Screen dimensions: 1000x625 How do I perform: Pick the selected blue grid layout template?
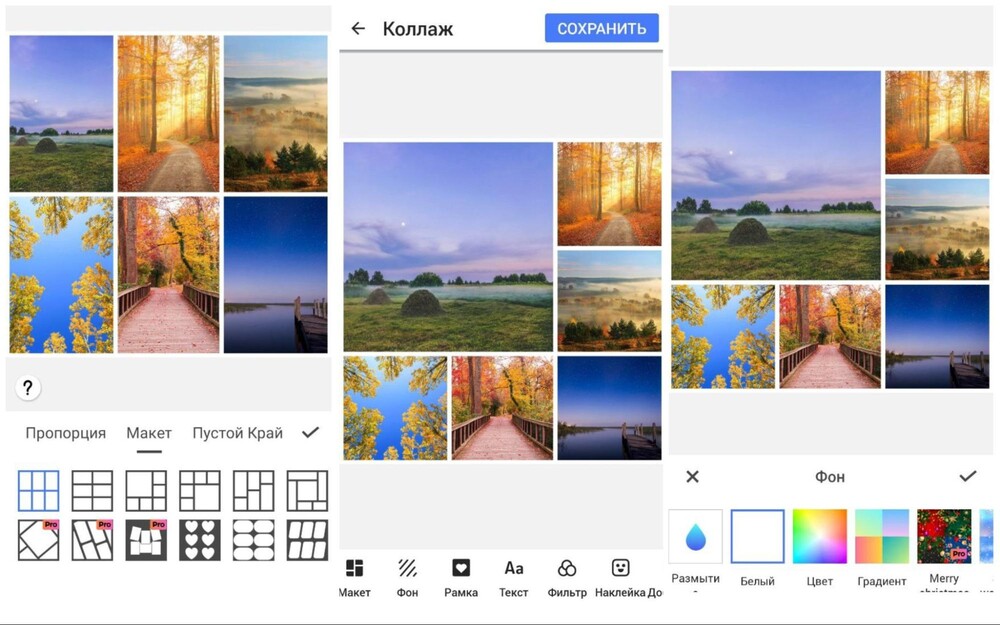[38, 492]
